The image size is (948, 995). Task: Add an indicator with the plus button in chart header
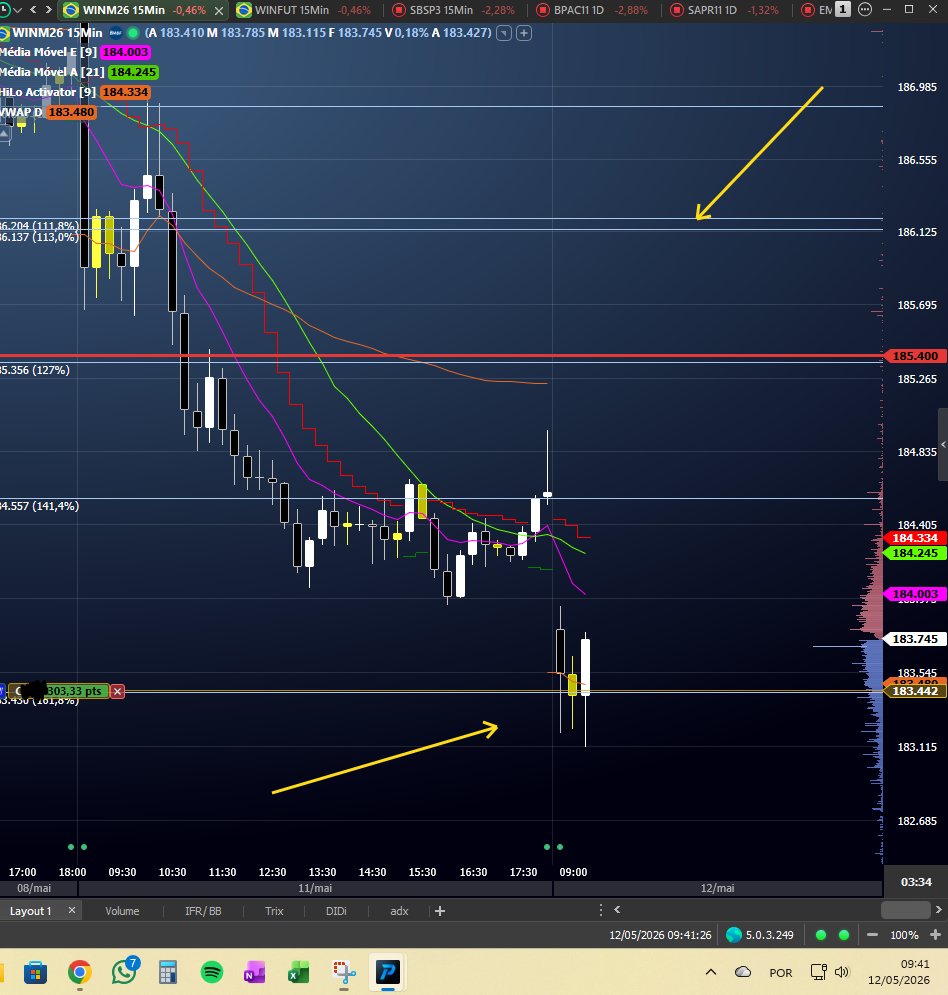click(x=523, y=33)
